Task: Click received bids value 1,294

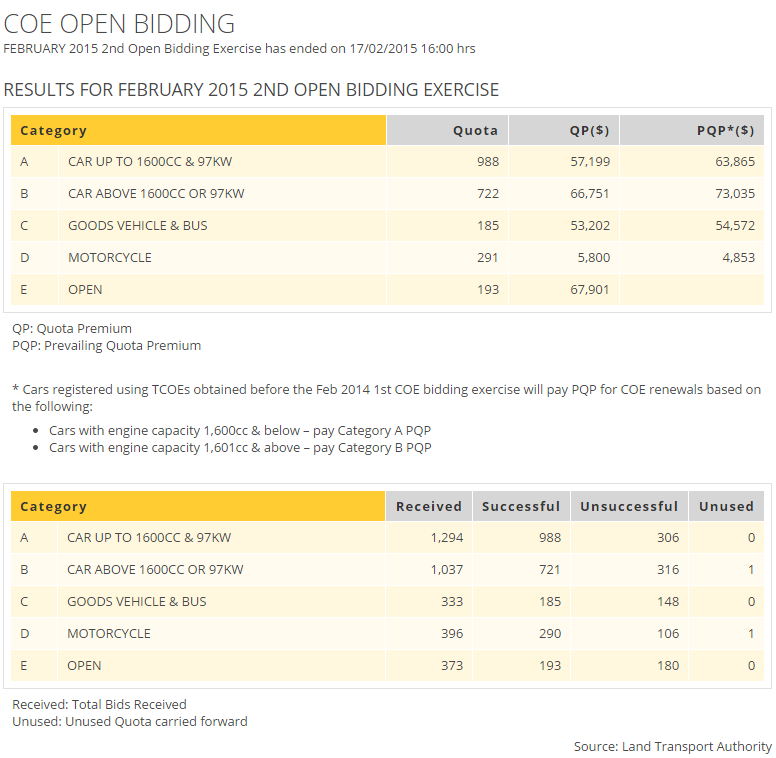Action: point(447,538)
